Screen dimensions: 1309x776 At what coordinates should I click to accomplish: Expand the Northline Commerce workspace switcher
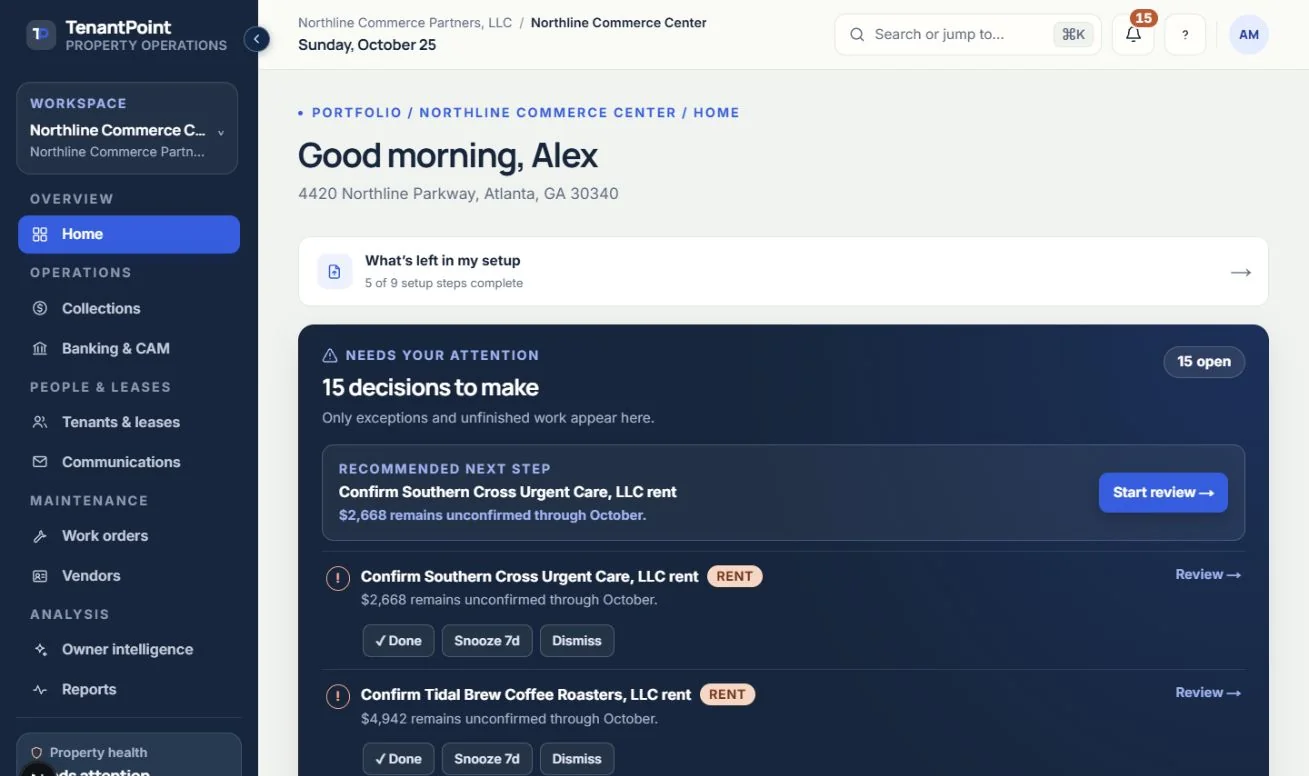pos(127,128)
